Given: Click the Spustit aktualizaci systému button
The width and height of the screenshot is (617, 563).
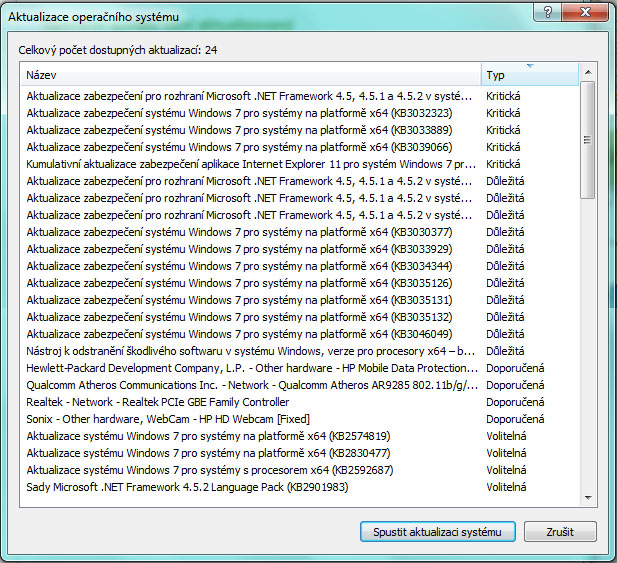Looking at the screenshot, I should click(x=438, y=532).
